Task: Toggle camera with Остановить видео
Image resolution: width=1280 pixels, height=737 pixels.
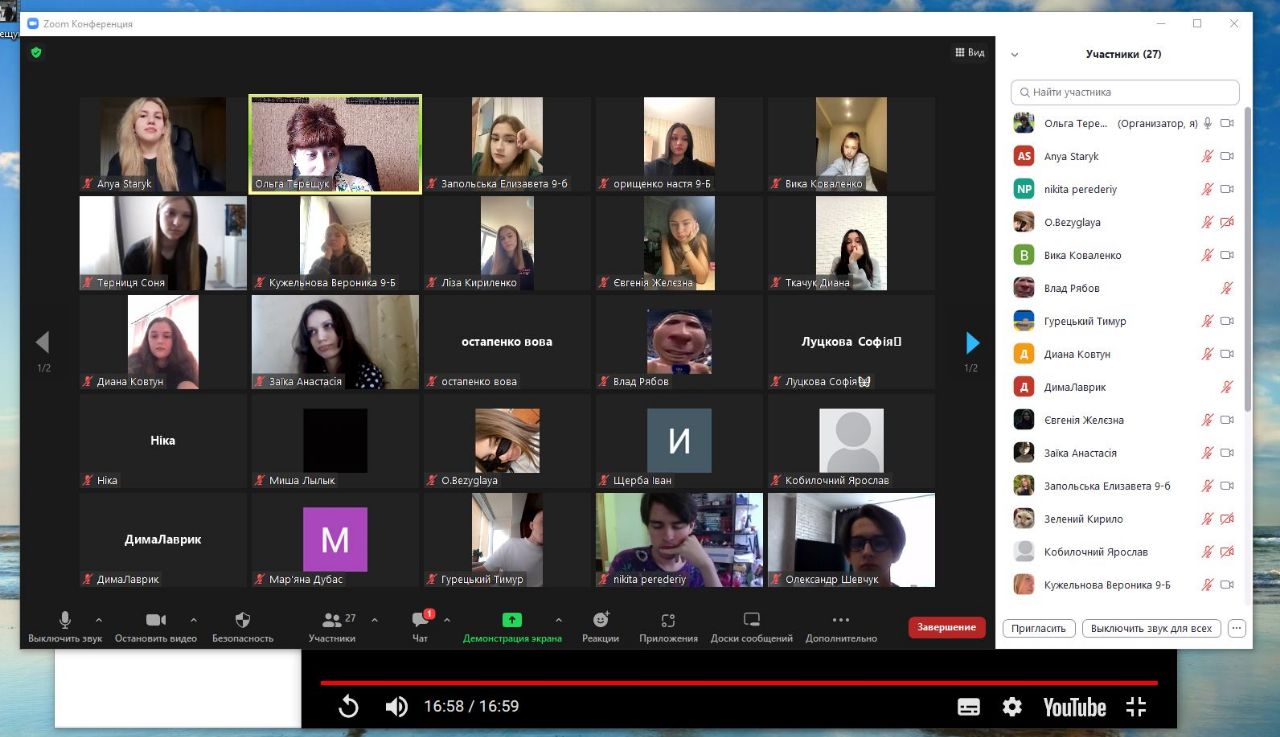Action: click(156, 620)
